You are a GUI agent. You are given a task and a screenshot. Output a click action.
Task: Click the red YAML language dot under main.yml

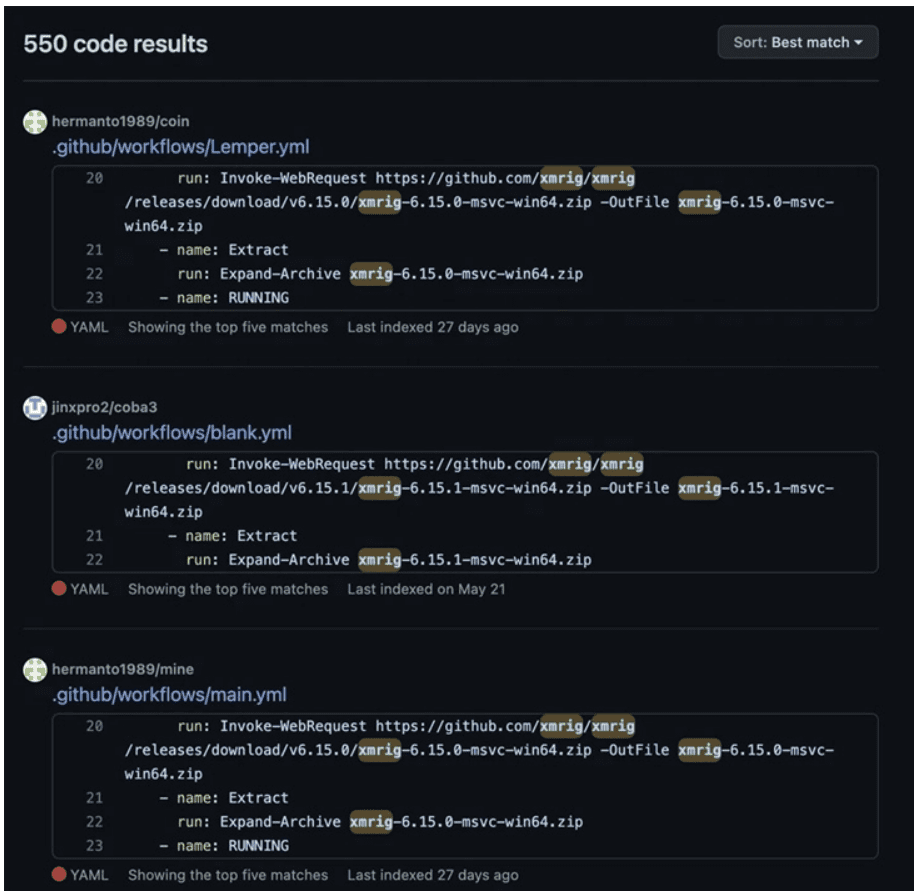coord(60,875)
